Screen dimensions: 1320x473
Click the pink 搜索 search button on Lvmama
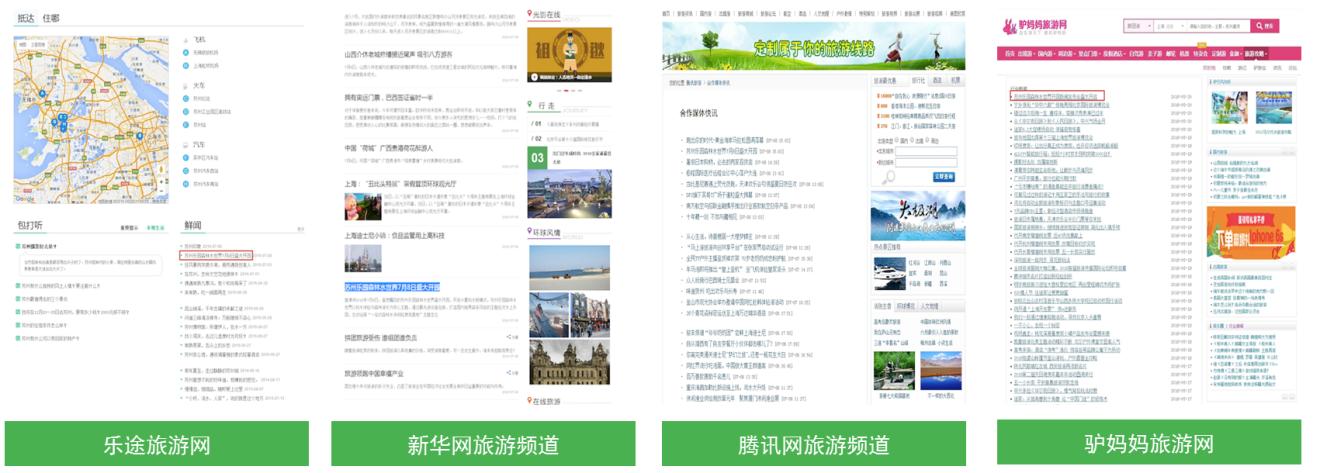pos(1265,26)
